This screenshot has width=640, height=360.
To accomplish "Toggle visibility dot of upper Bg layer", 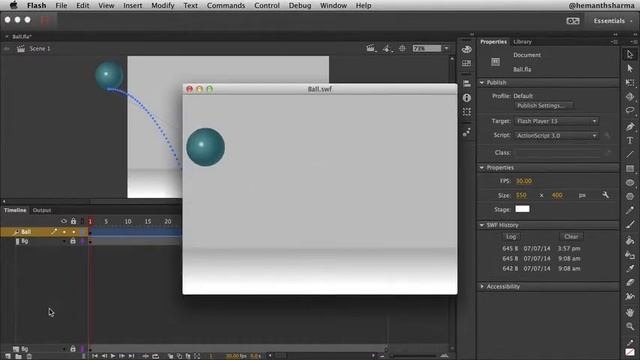I will click(64, 241).
